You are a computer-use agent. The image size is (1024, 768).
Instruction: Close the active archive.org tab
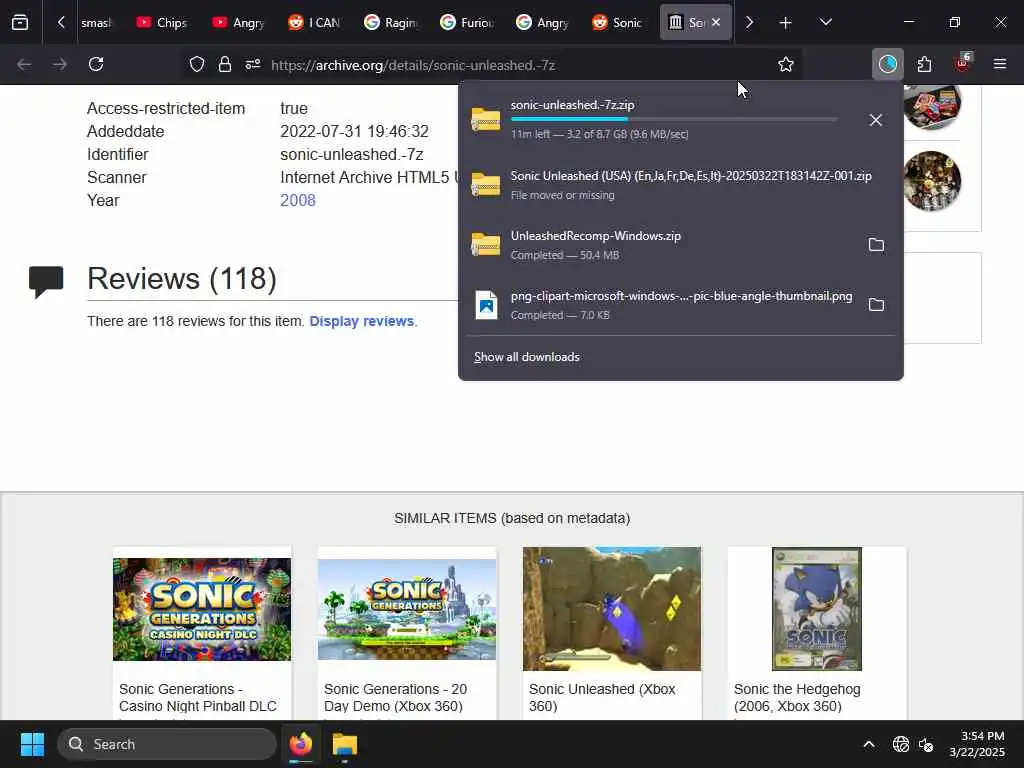(716, 22)
